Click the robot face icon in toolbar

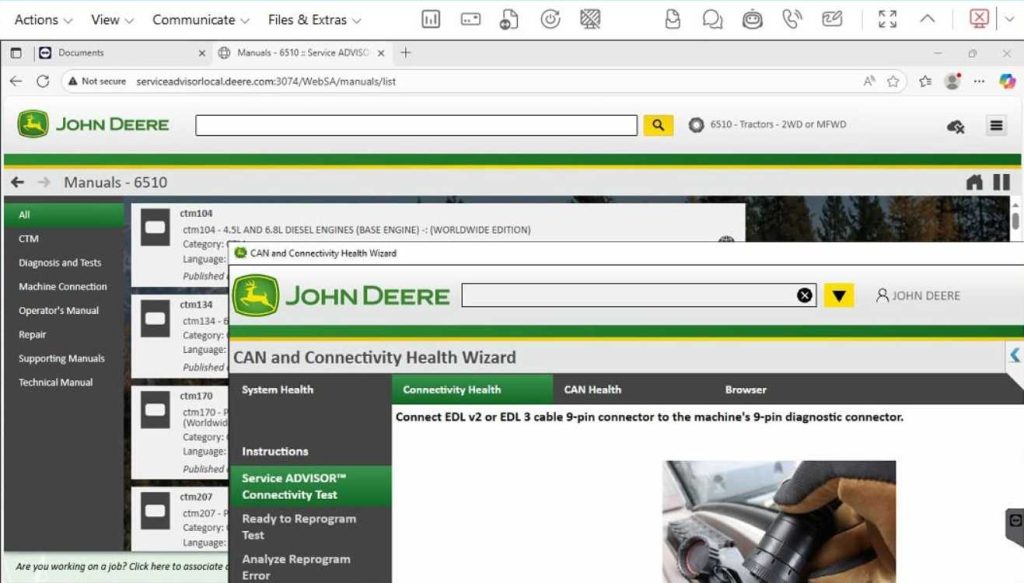click(x=752, y=20)
